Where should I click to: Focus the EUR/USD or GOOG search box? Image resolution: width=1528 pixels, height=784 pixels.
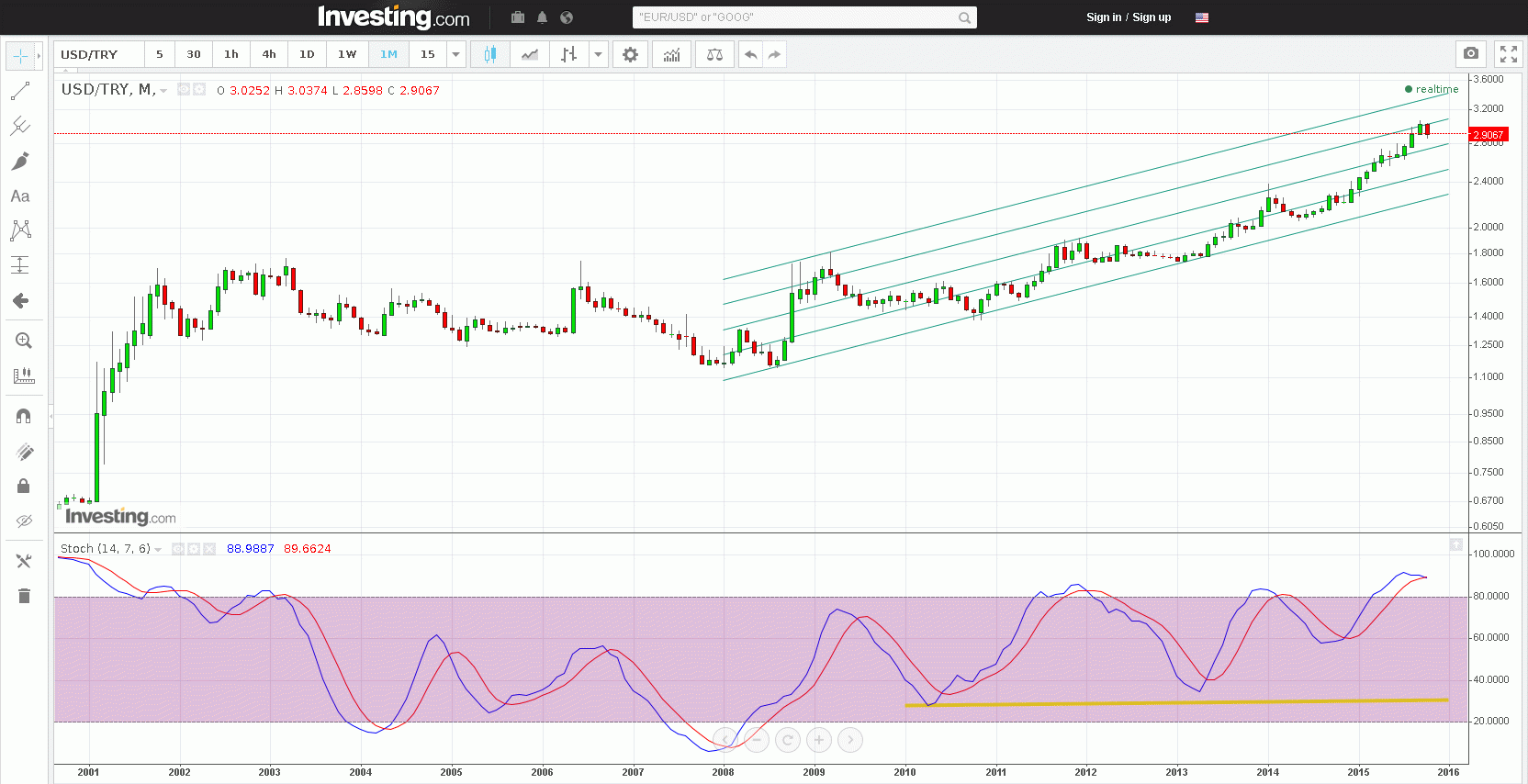(x=794, y=17)
